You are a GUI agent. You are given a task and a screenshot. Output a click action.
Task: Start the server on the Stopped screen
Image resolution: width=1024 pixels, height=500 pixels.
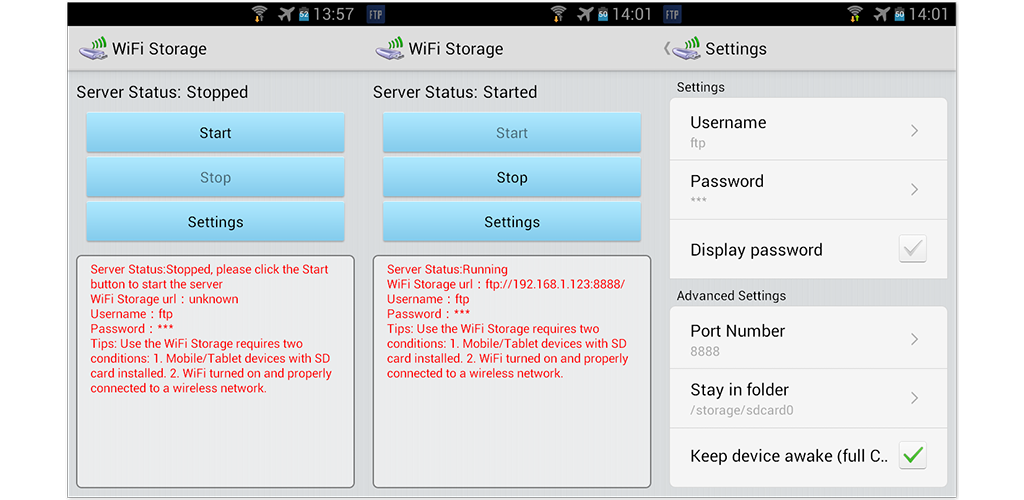coord(216,133)
